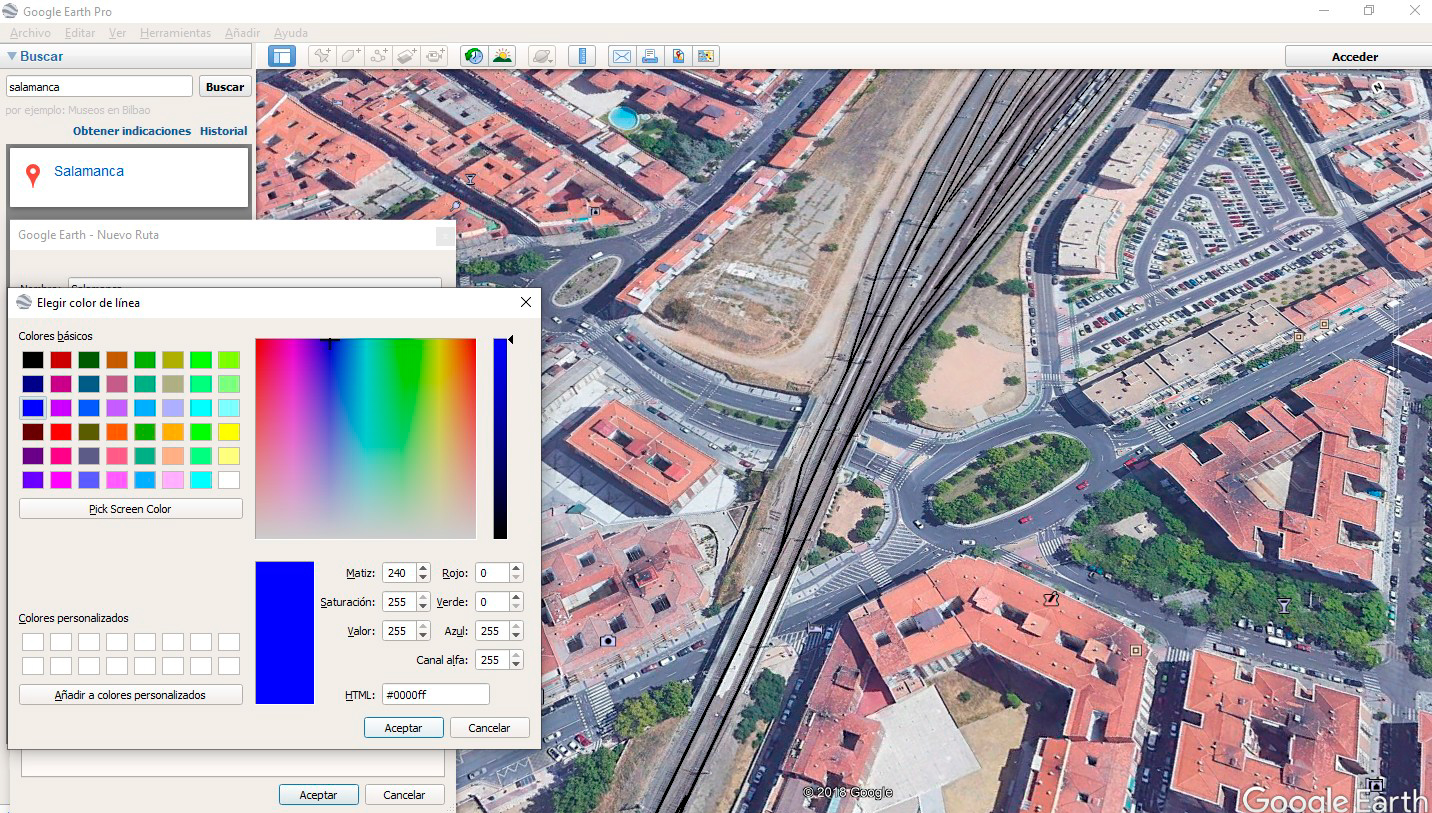
Task: Click the search field containing salamanca
Action: tap(99, 87)
